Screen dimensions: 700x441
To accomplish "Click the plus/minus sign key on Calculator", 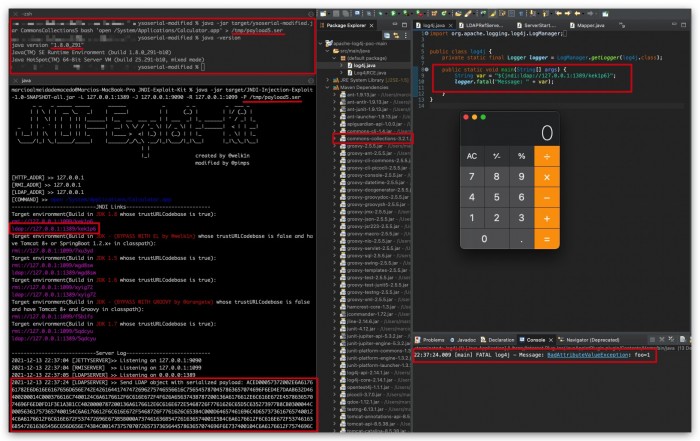I will pyautogui.click(x=496, y=156).
